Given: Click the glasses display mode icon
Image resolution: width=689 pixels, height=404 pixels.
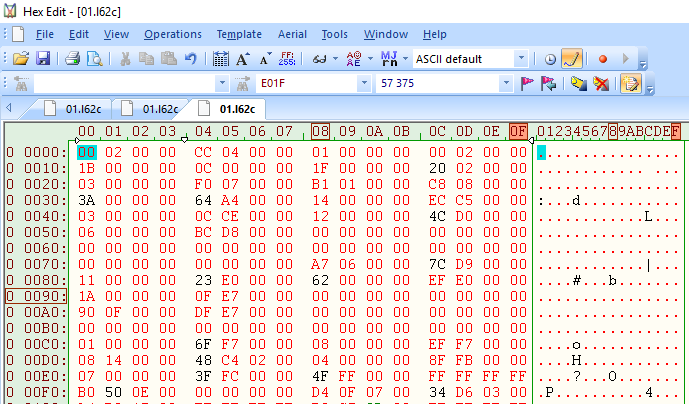Looking at the screenshot, I should 319,58.
